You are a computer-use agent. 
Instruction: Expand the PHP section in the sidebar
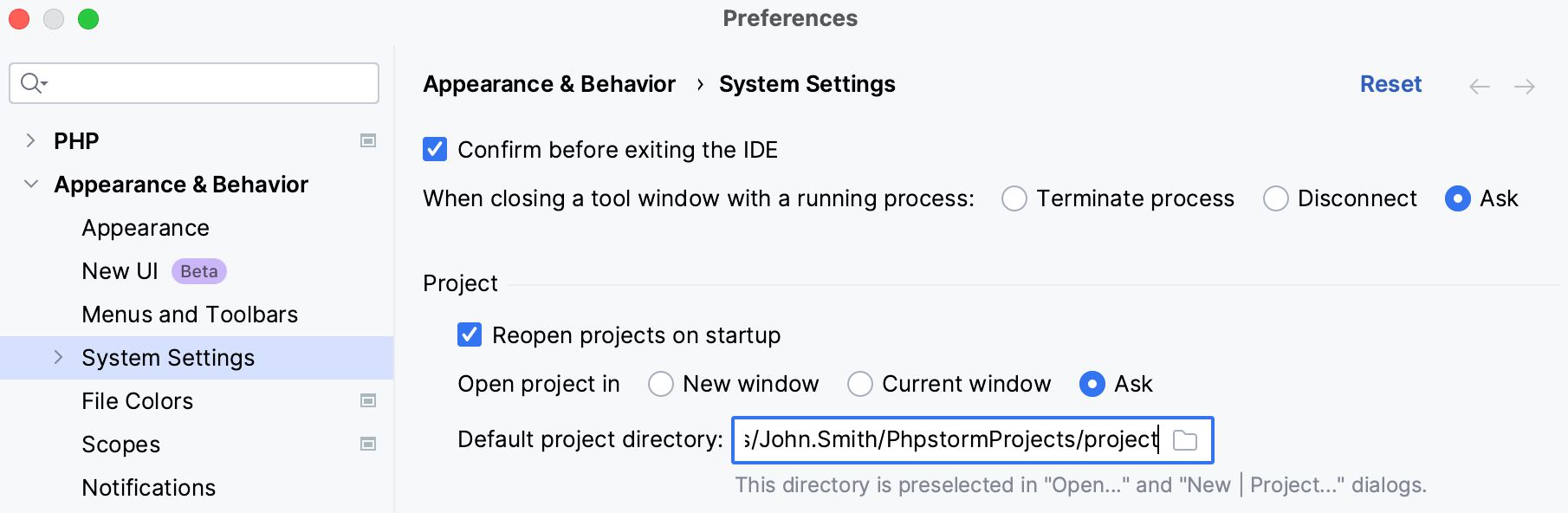(32, 140)
